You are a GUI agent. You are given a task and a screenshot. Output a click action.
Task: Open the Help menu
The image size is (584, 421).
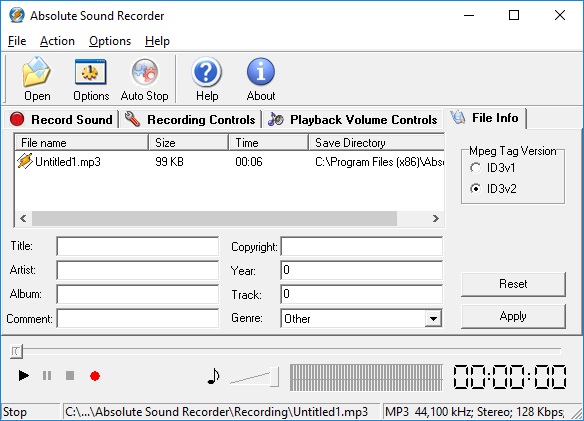pyautogui.click(x=157, y=41)
